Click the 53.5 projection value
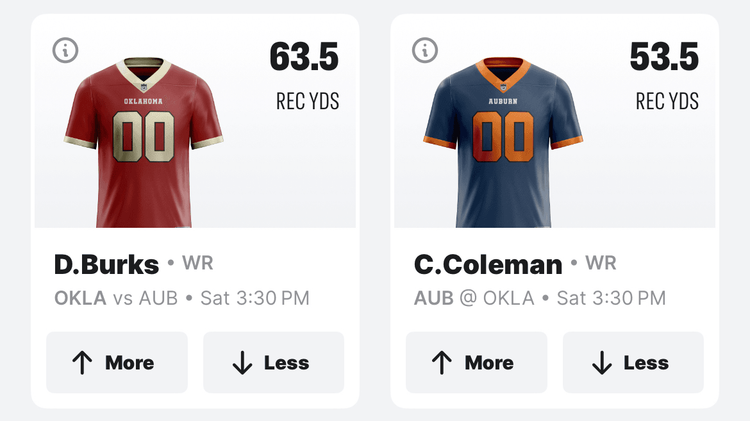 point(664,58)
